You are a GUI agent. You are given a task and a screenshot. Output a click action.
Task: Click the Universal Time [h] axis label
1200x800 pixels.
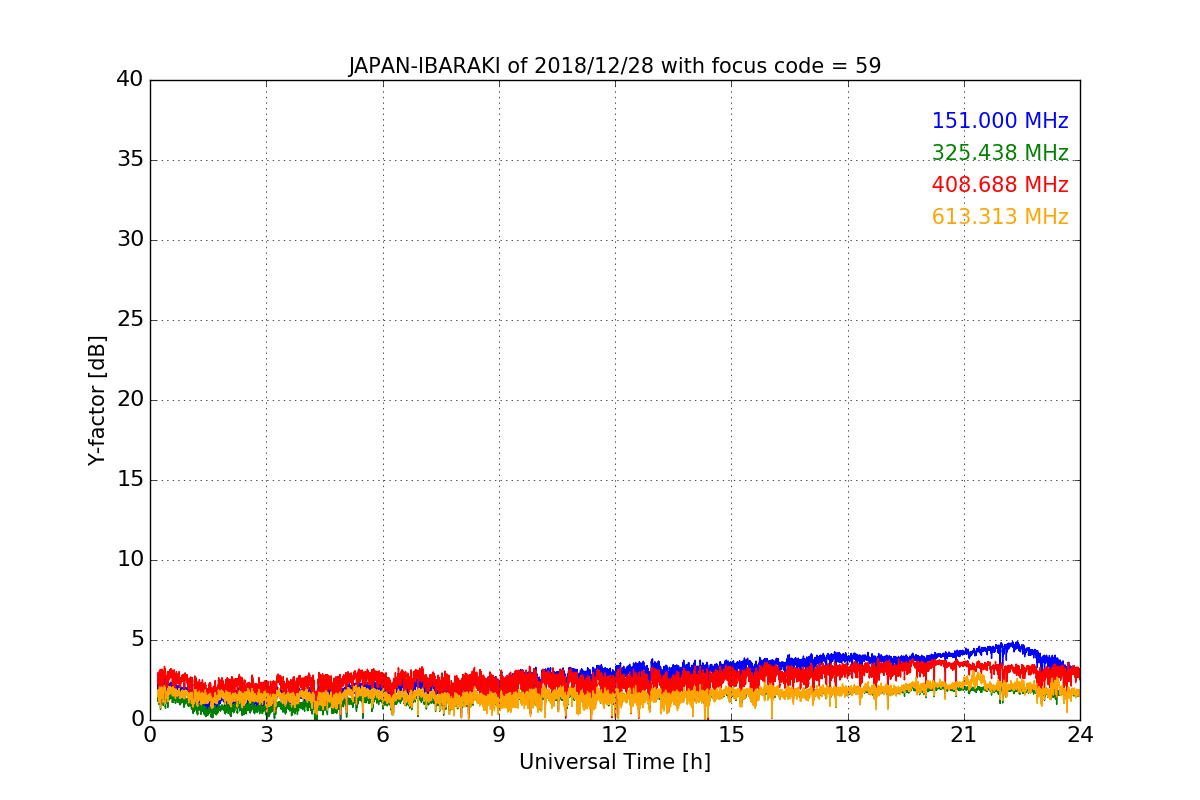pos(615,762)
